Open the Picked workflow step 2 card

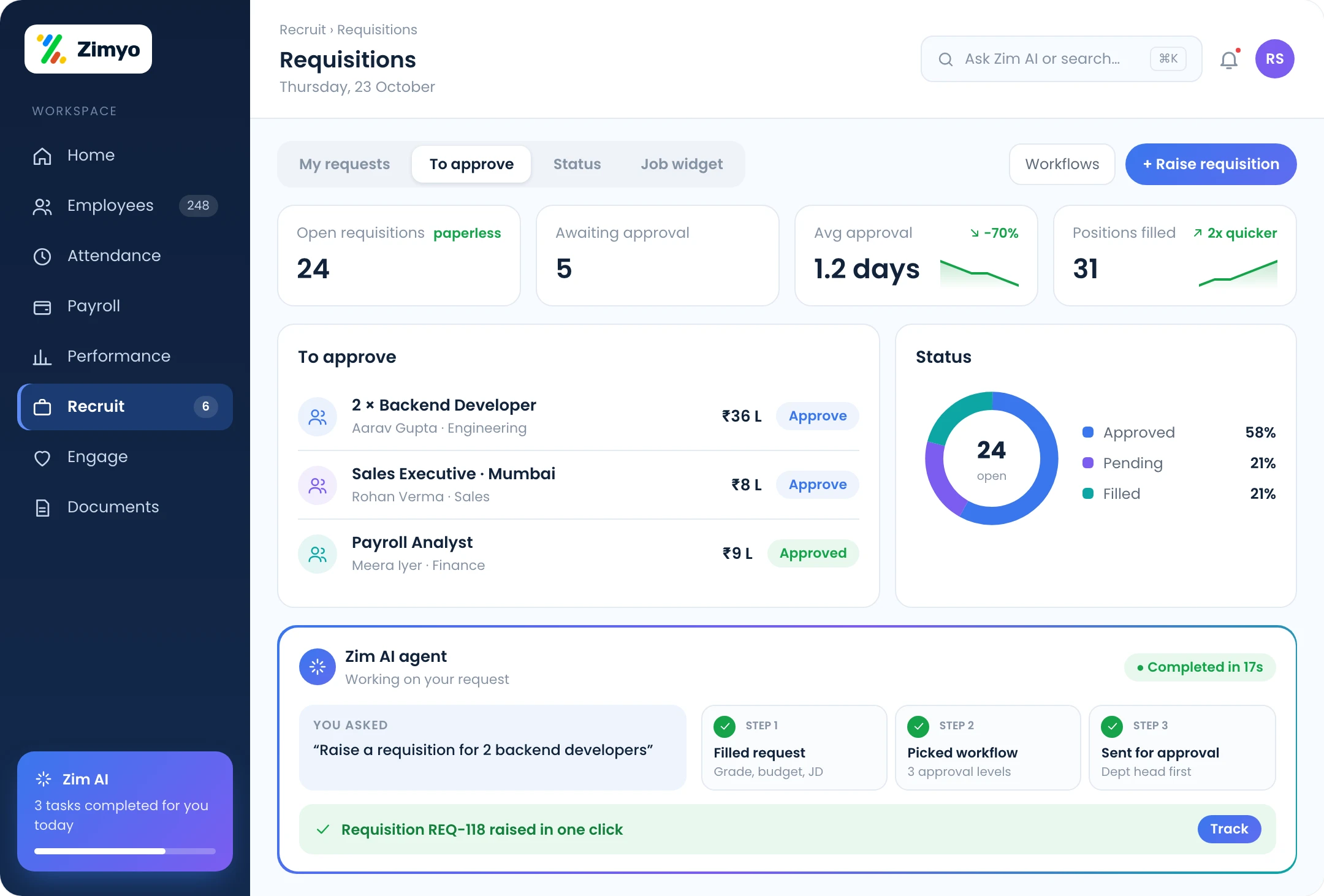click(x=988, y=748)
